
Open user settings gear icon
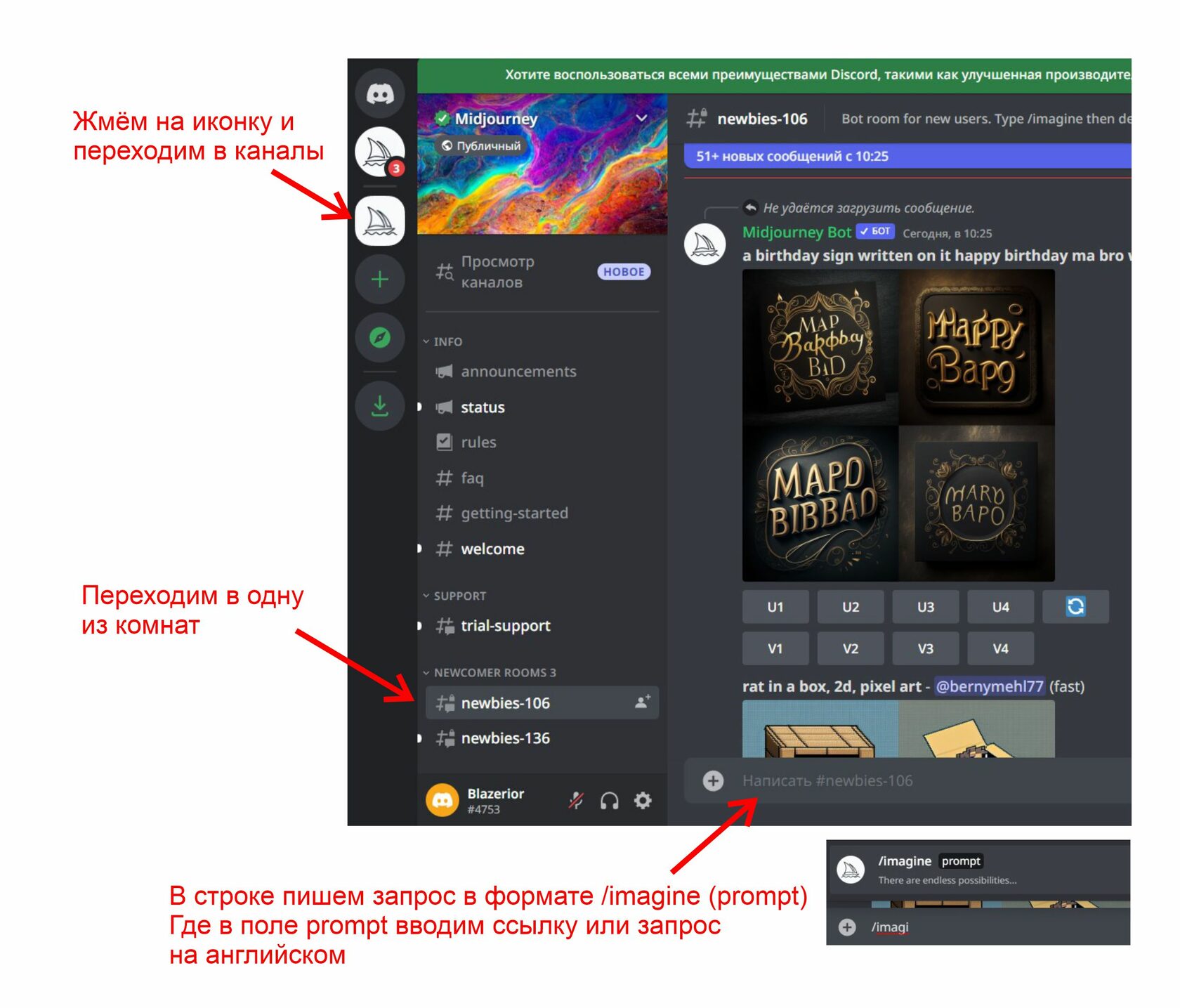[643, 800]
